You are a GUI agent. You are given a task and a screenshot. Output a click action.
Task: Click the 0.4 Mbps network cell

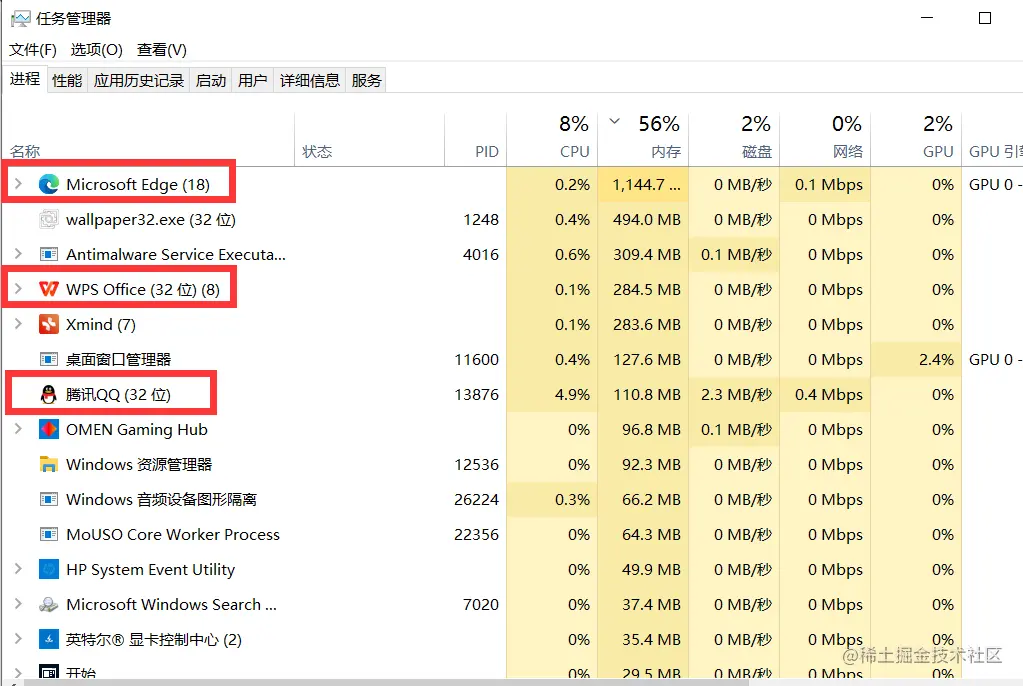tap(825, 394)
